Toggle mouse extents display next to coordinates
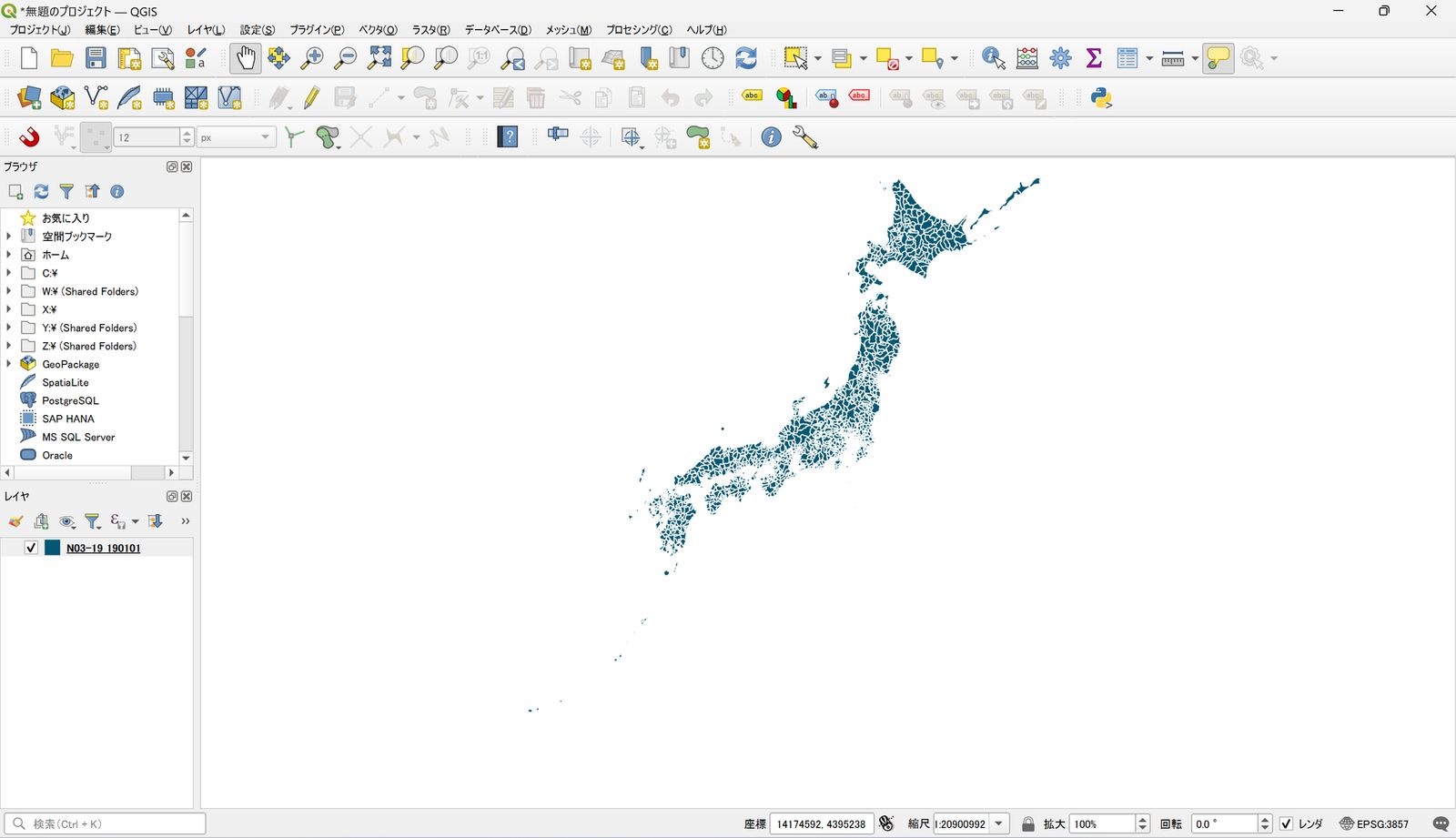Screen dimensions: 1456x838 (887, 823)
